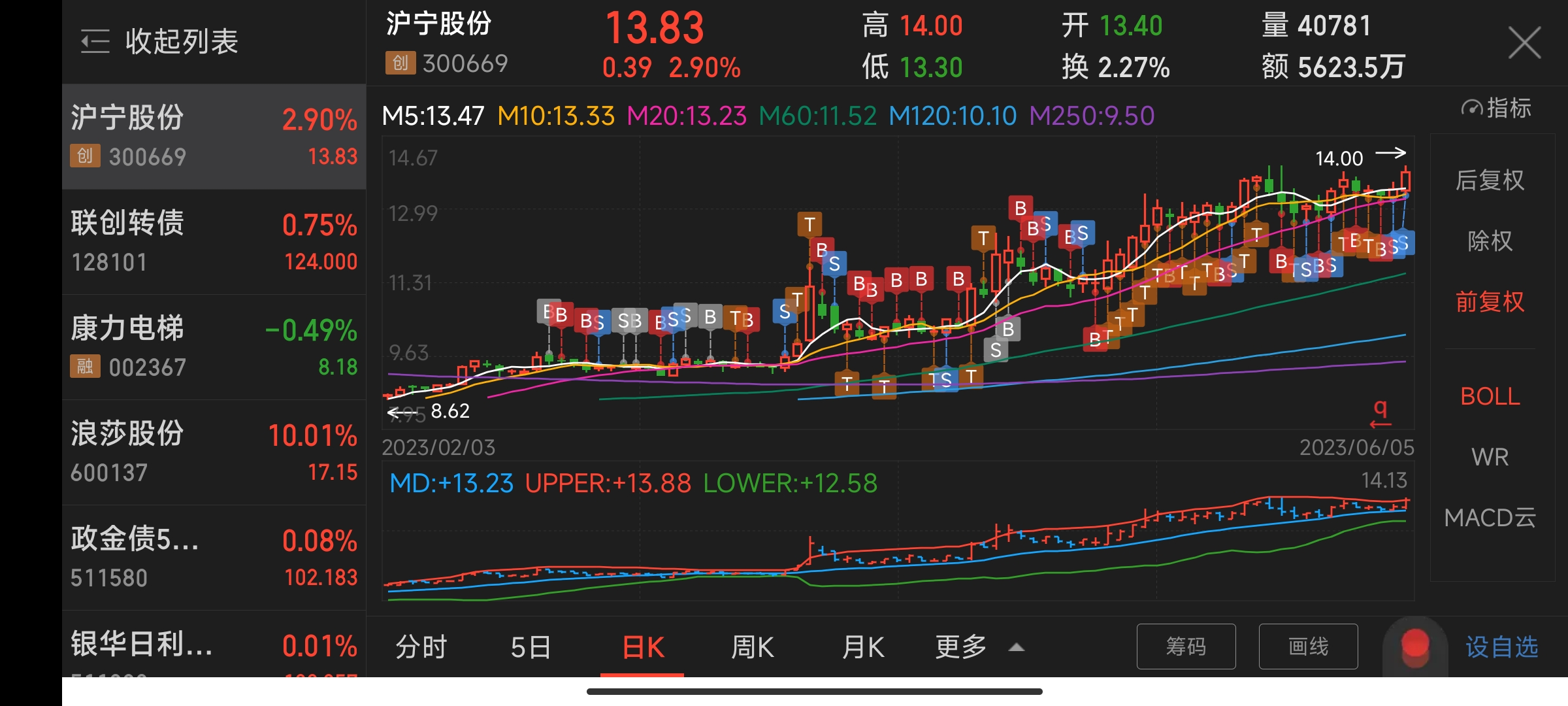This screenshot has height=706, width=1568.
Task: Click the collapse list arrow icon
Action: [x=95, y=42]
